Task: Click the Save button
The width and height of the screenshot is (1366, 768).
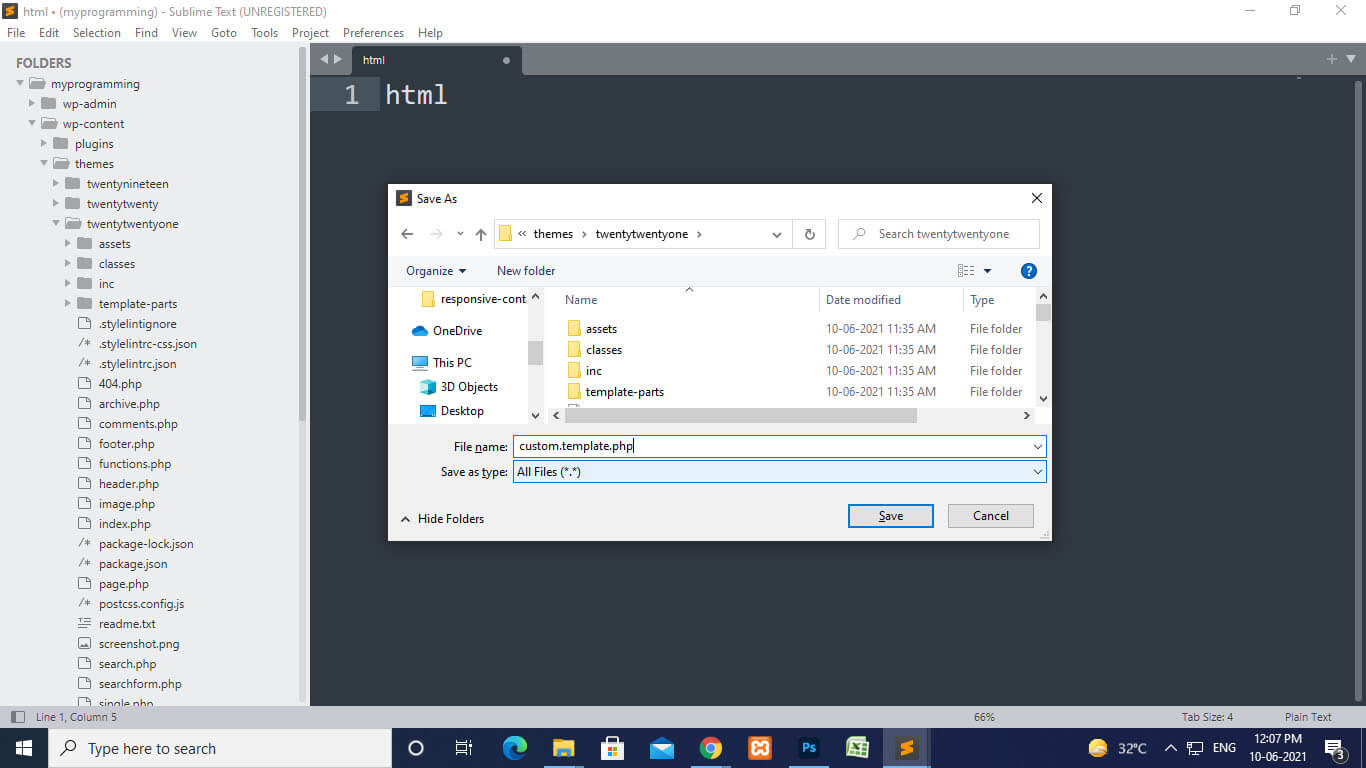Action: point(890,516)
